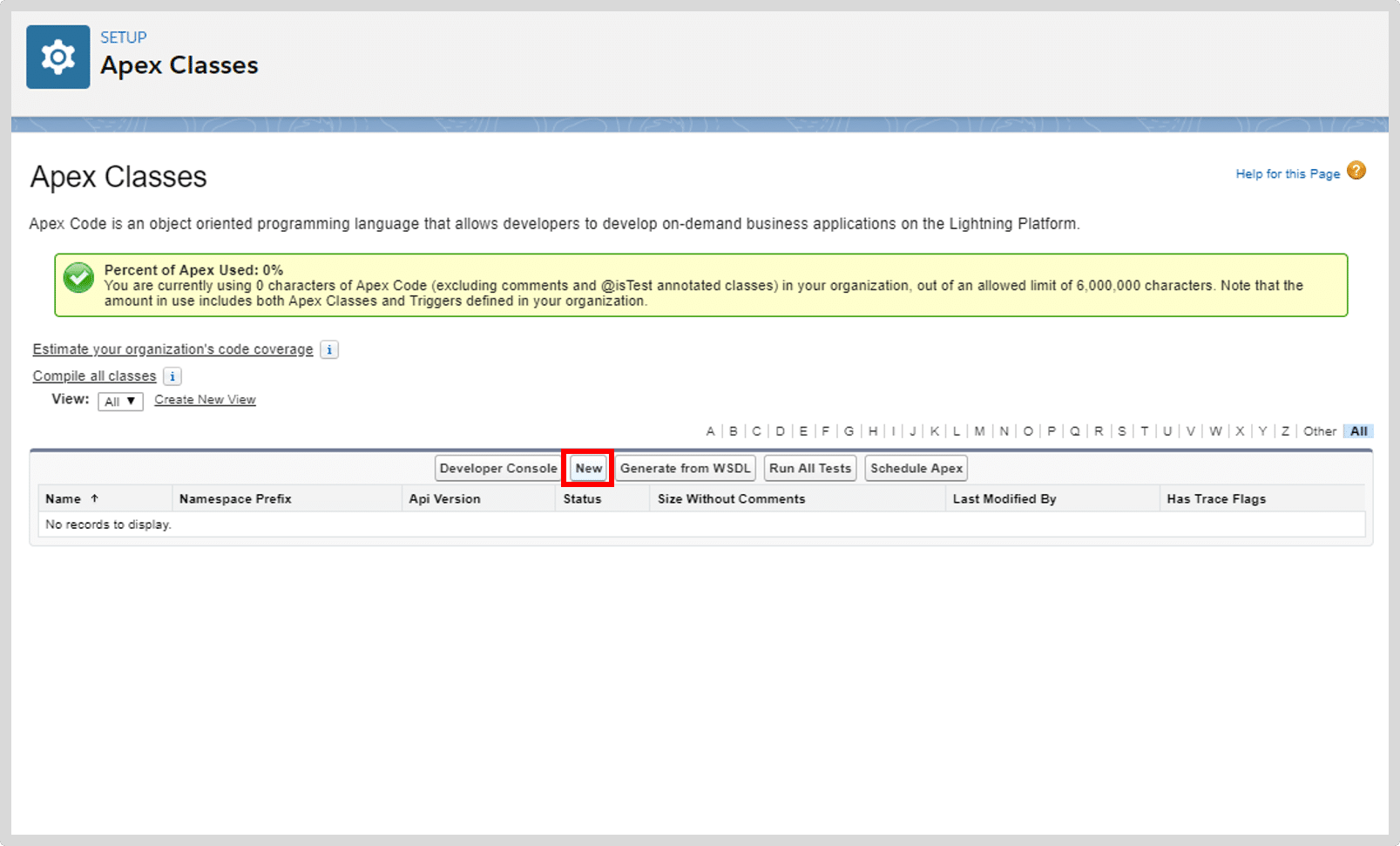Click the green checkmark status icon
The height and width of the screenshot is (846, 1400).
tap(78, 278)
